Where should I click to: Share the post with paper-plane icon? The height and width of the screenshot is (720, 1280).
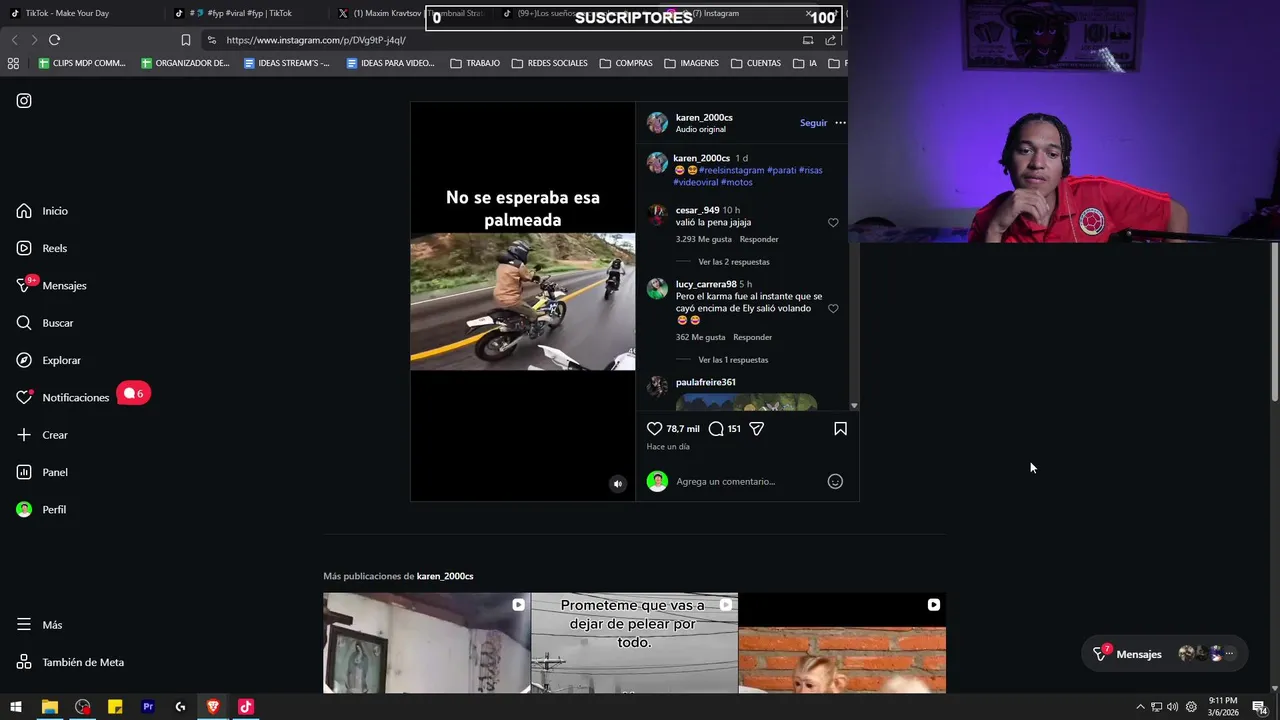pos(757,429)
